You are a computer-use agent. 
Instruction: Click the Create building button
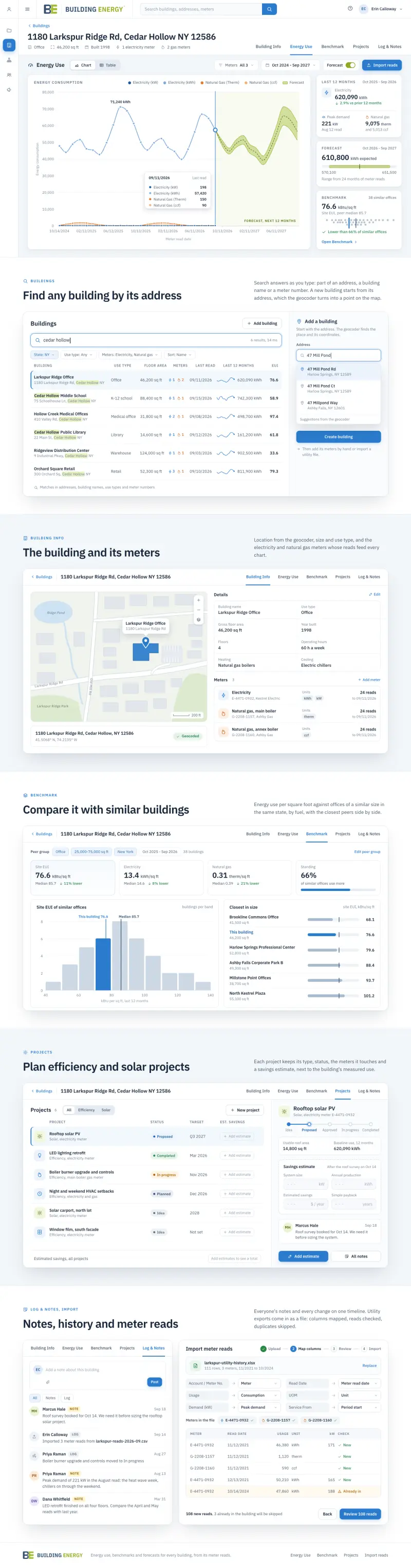coord(339,436)
